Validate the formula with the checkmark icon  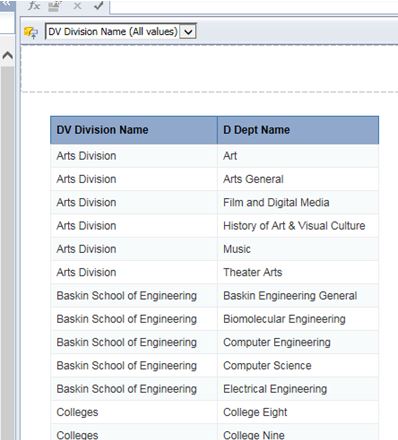(x=99, y=5)
